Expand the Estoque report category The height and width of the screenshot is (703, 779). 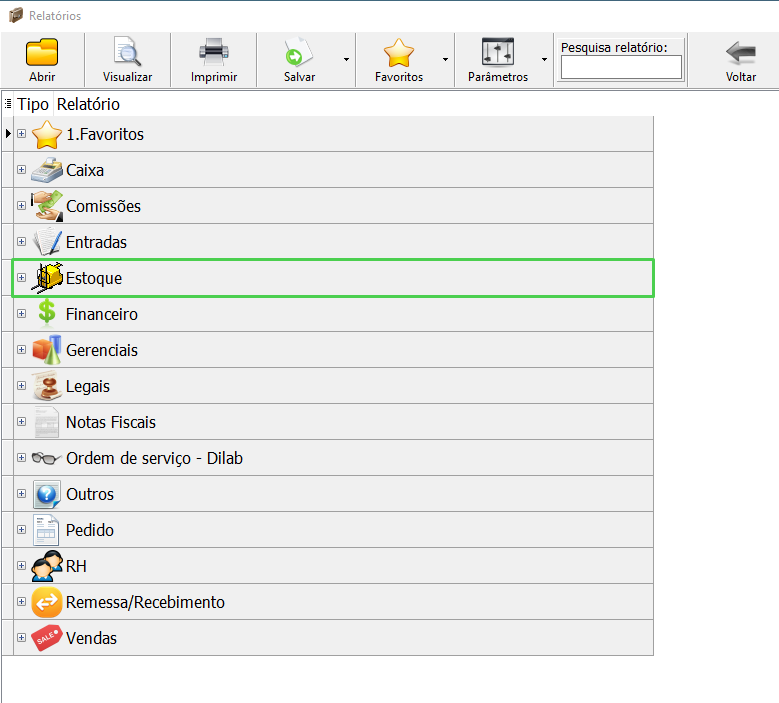22,278
